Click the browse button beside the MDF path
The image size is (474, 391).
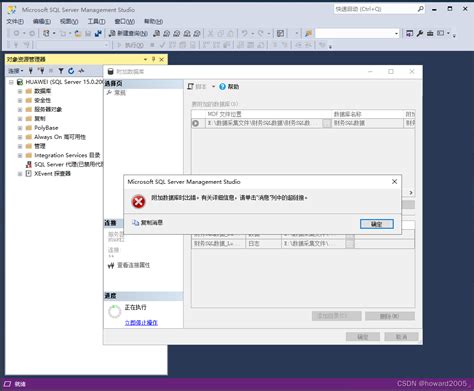point(327,123)
